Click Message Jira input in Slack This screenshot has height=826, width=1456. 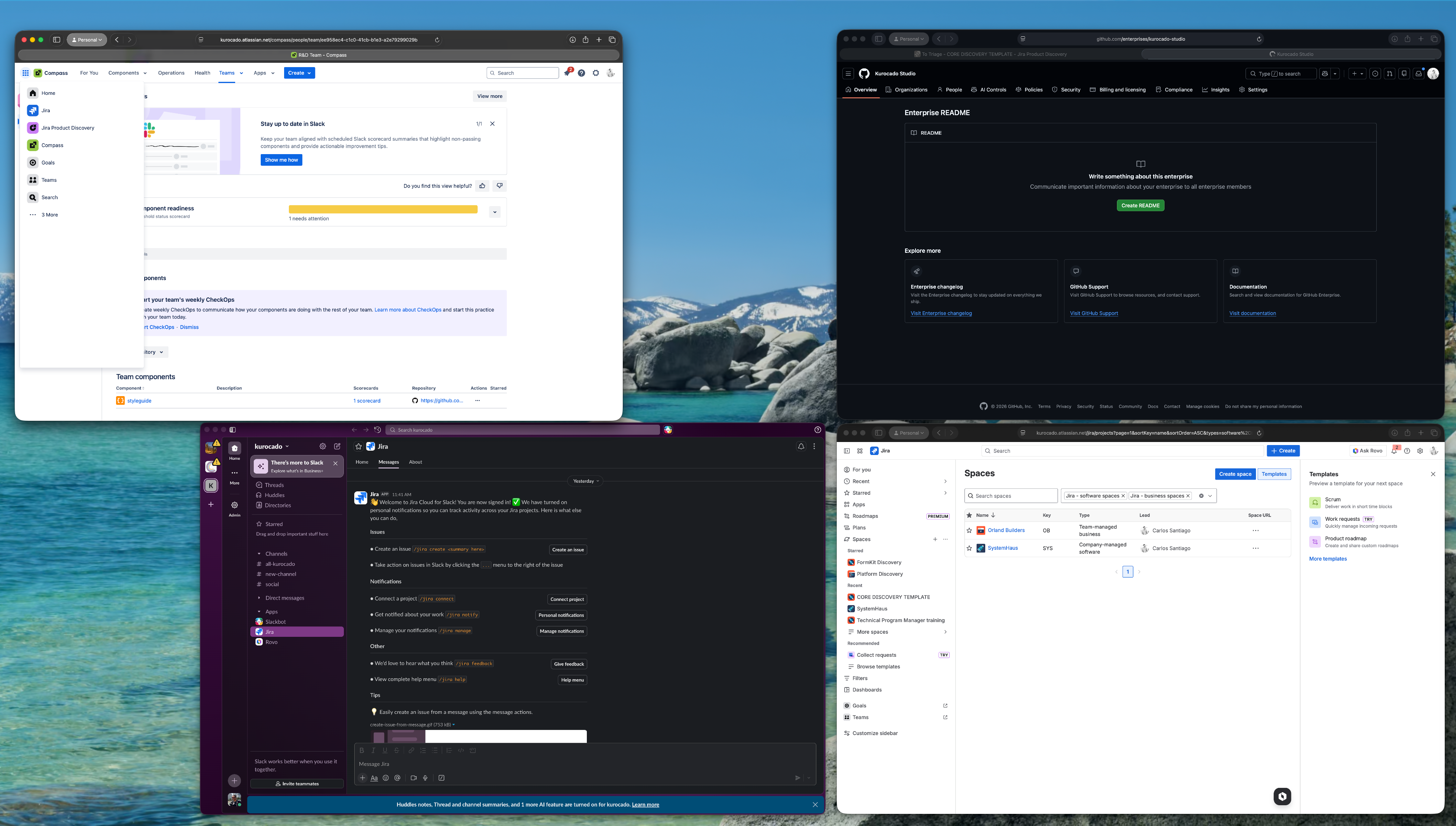585,764
